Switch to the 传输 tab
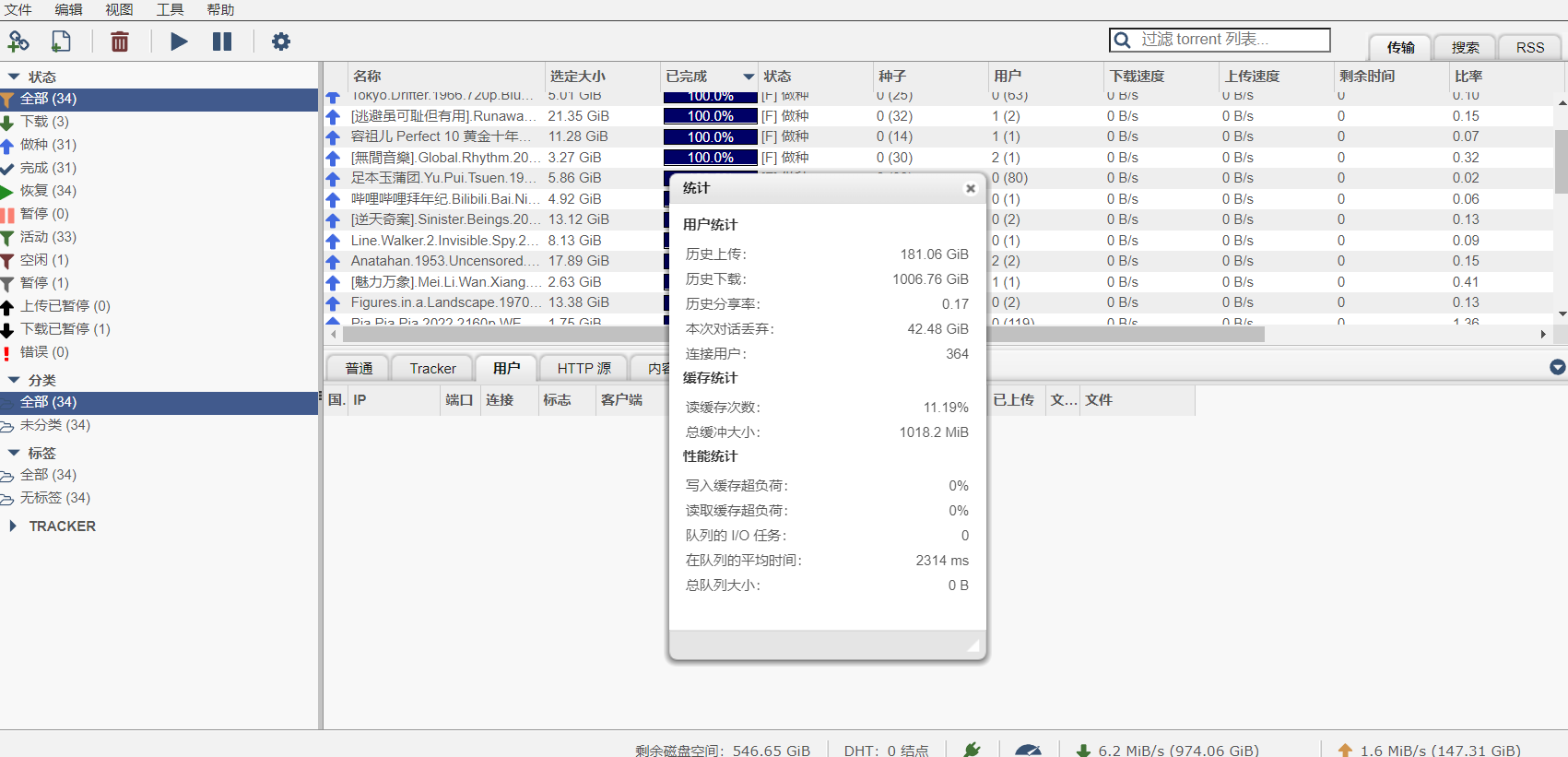The height and width of the screenshot is (757, 1568). (1400, 47)
